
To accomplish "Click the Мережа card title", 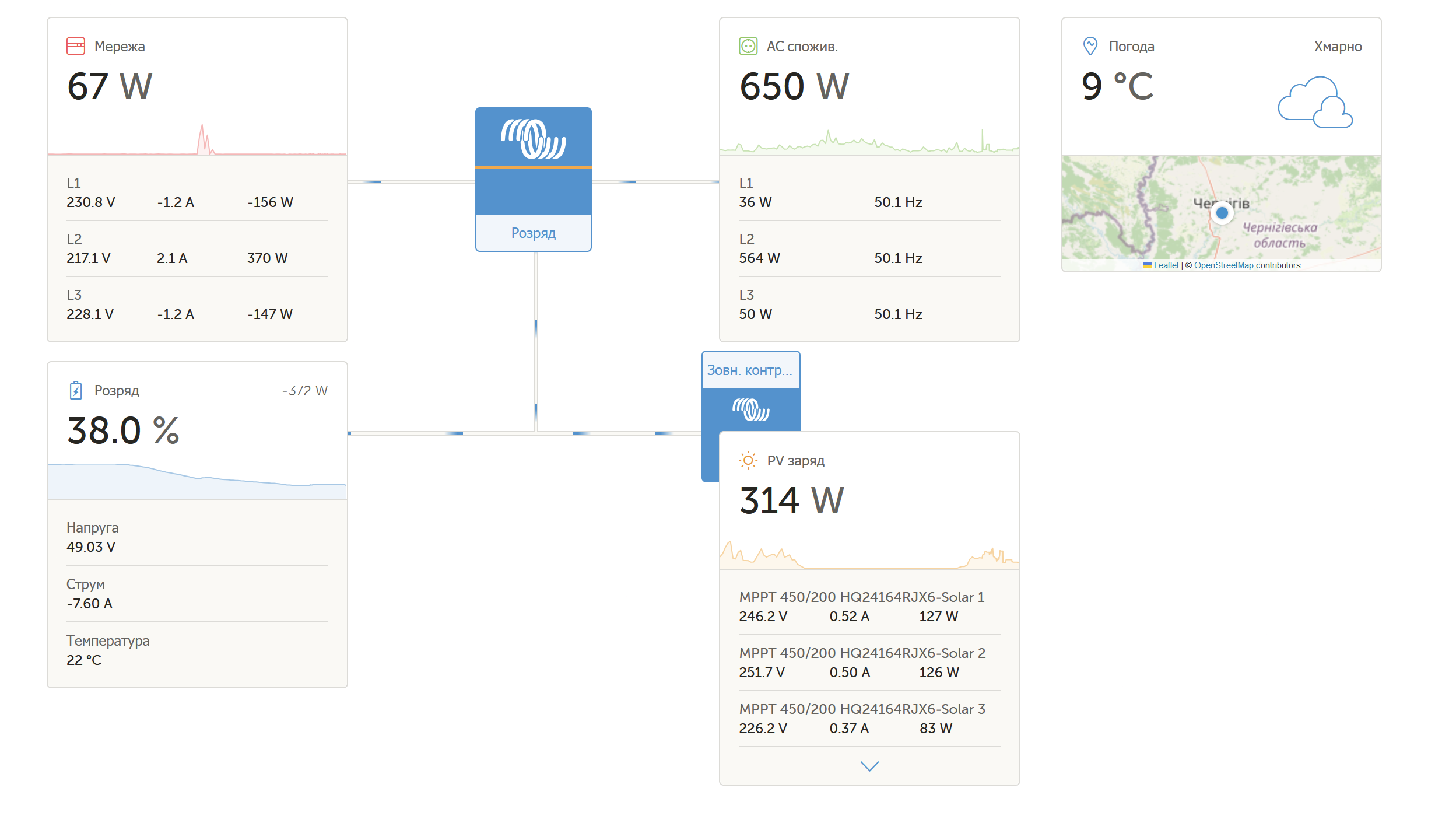I will pyautogui.click(x=120, y=47).
